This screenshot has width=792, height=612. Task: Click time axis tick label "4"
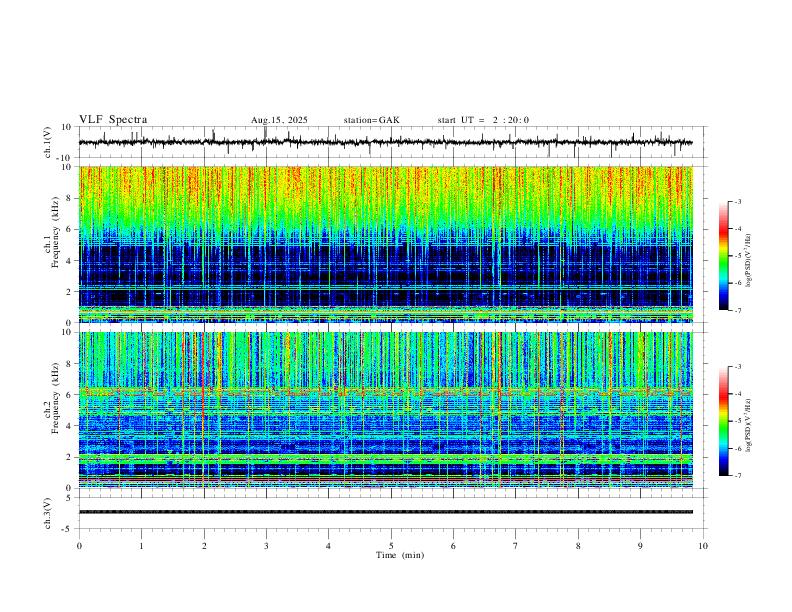coord(329,546)
